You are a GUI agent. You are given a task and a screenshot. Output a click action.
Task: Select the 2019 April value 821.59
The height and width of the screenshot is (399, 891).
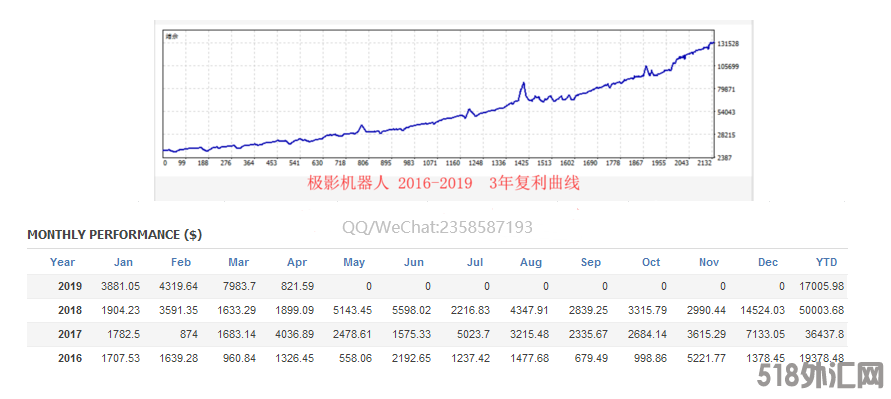pos(298,286)
